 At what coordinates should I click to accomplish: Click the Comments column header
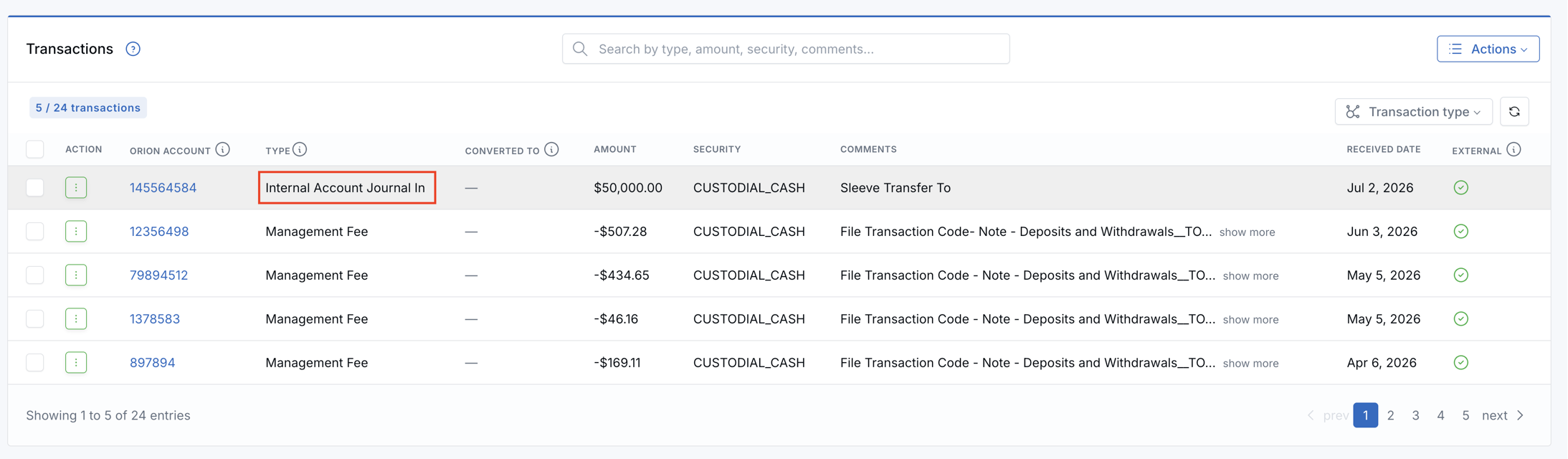(x=868, y=149)
